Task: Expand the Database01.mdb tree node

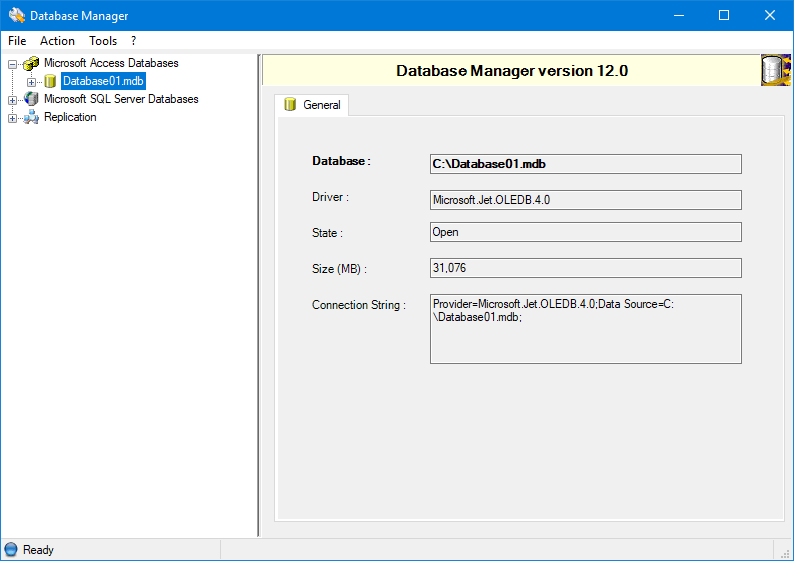Action: pos(31,81)
